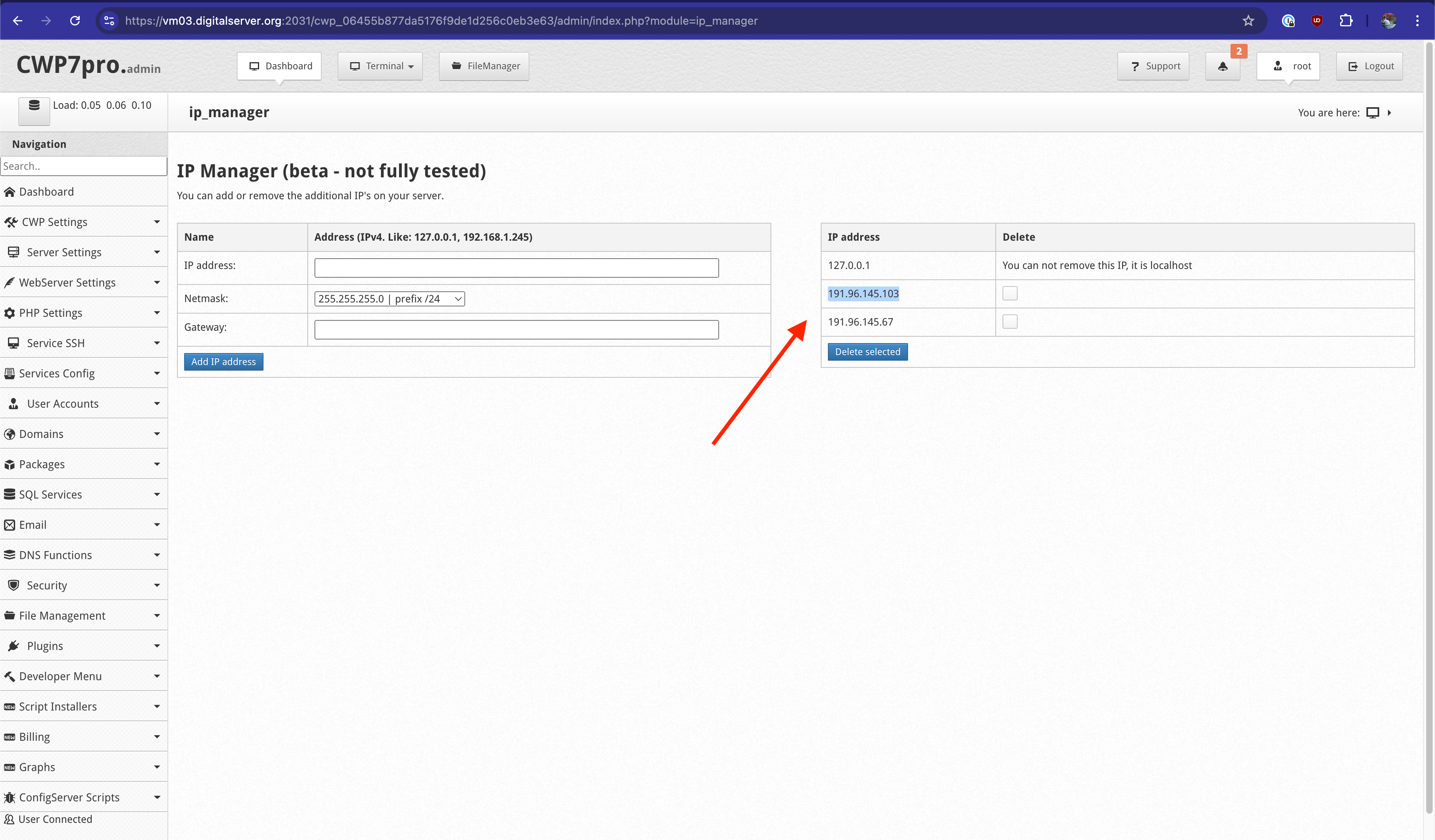Expand the File Management arrow

tap(157, 616)
